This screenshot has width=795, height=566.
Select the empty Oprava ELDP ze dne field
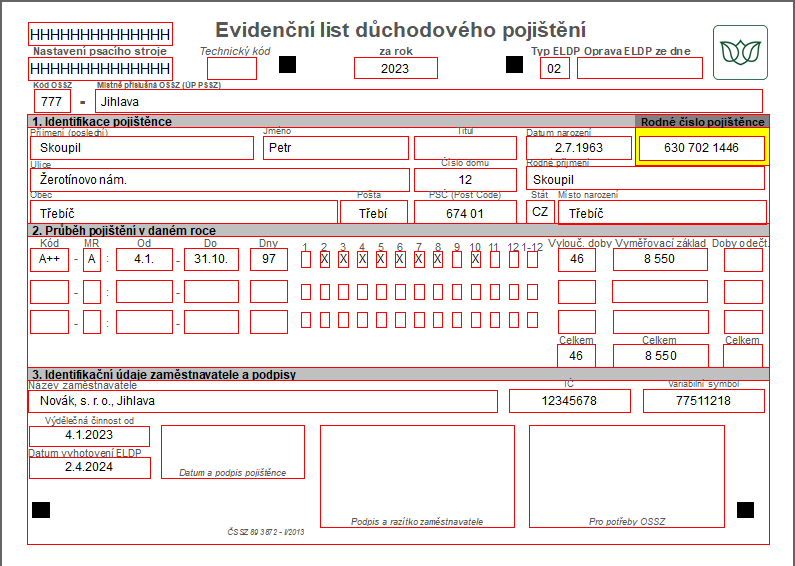click(x=640, y=68)
